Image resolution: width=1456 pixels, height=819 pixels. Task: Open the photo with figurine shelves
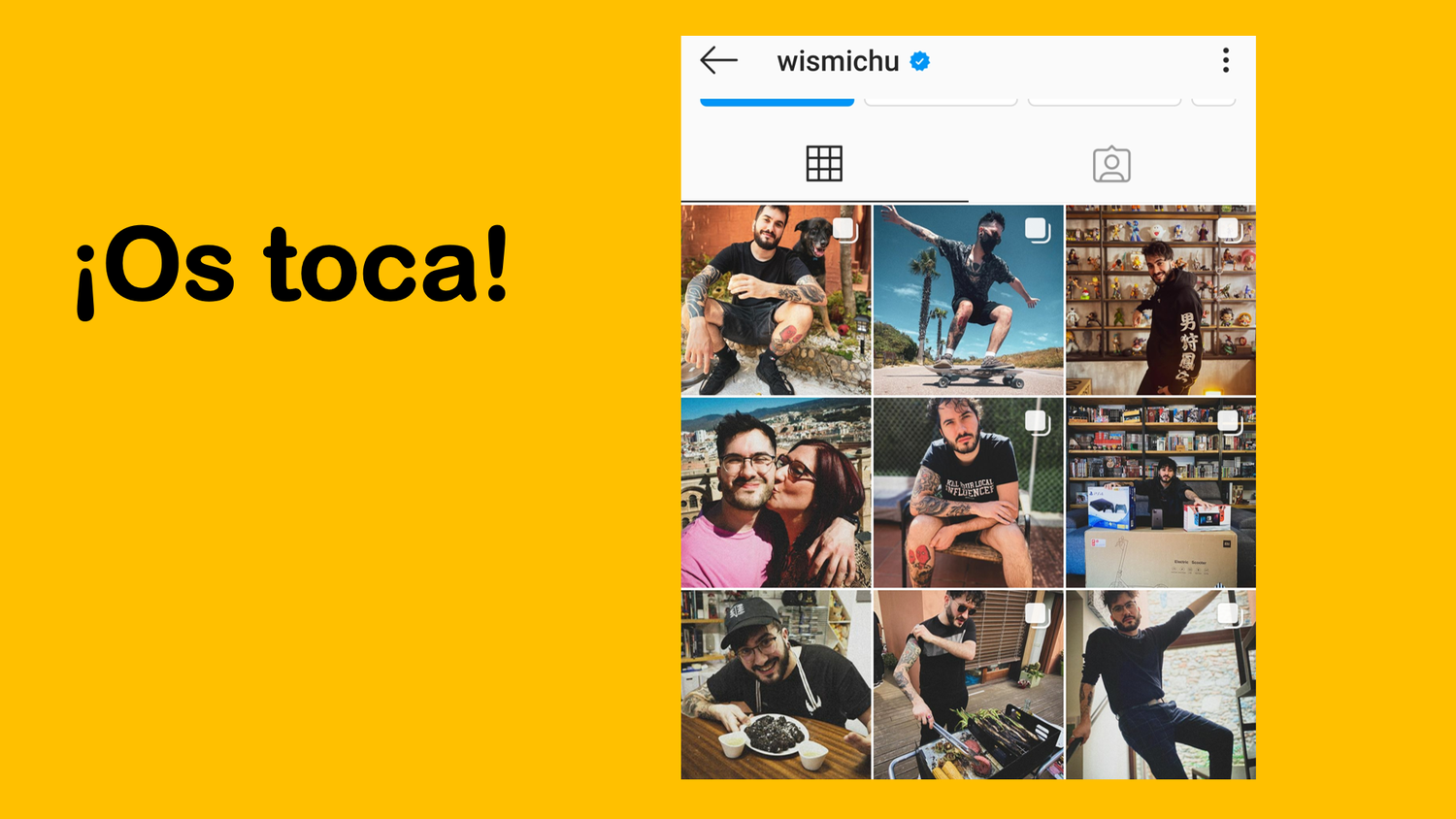pyautogui.click(x=1161, y=300)
